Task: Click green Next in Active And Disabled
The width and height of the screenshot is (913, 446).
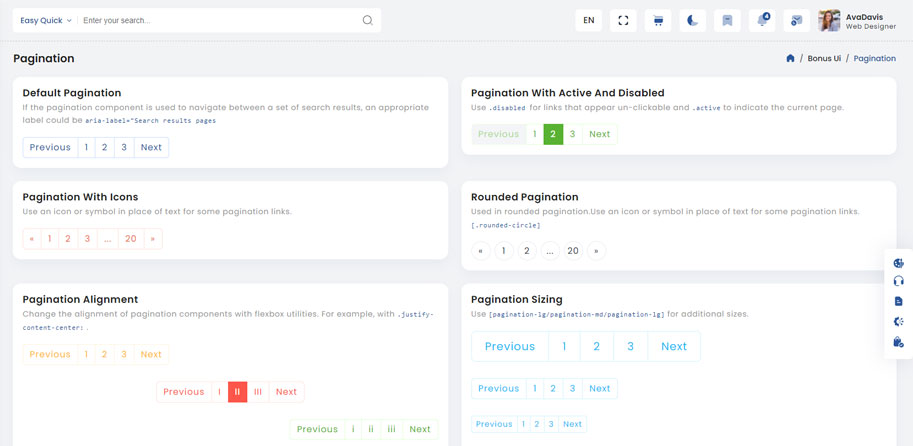Action: (x=600, y=134)
